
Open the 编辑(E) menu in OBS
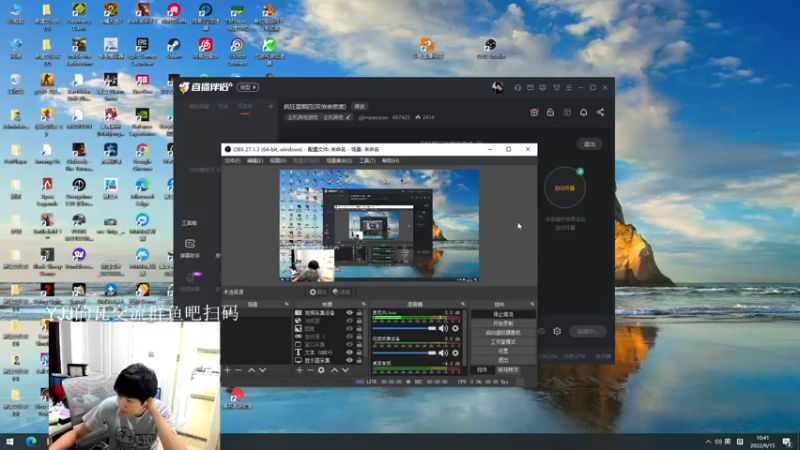(x=255, y=161)
